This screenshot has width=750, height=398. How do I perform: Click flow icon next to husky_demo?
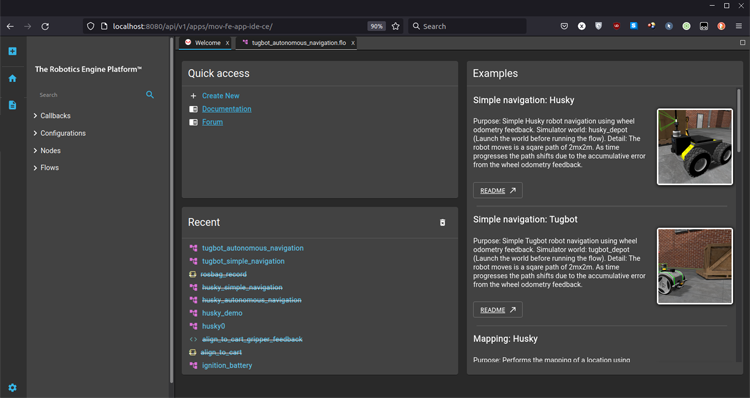[x=193, y=313]
